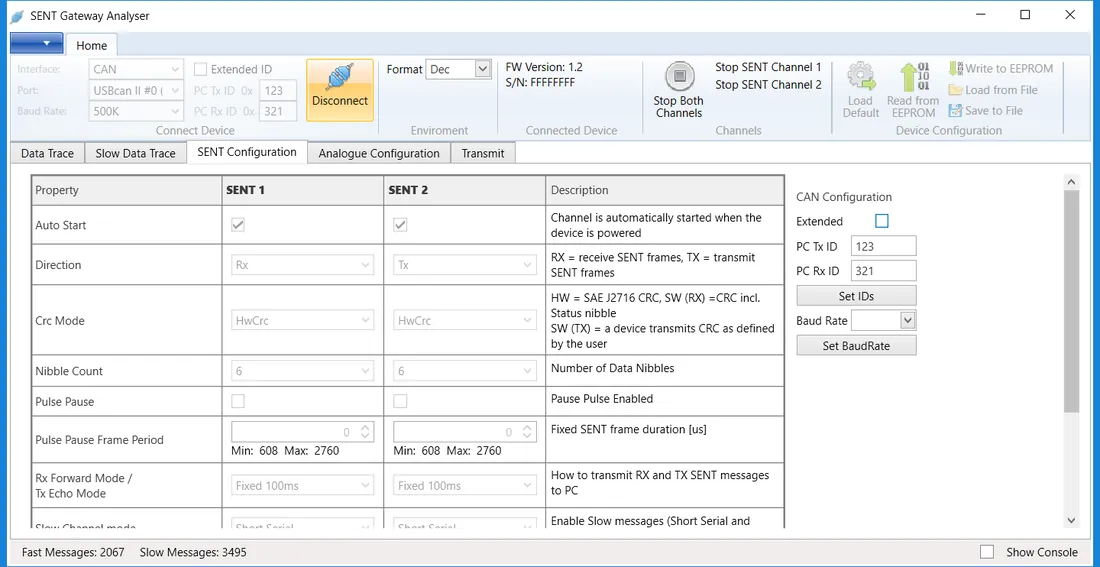Click the Set IDs button
This screenshot has height=567, width=1100.
(856, 296)
